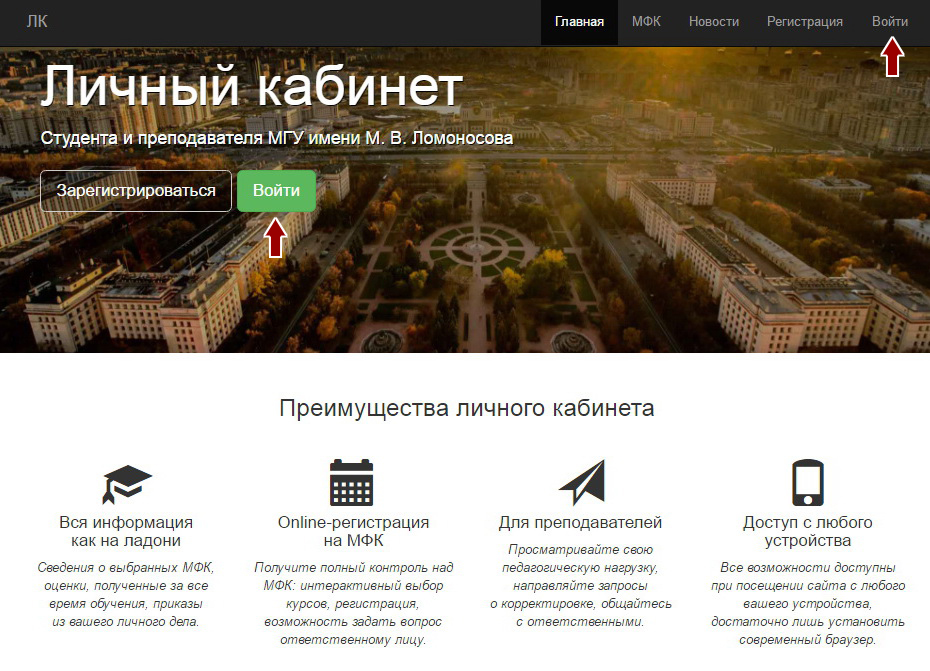Click the 'Личный кабинет' heading
The image size is (930, 671).
tap(251, 87)
